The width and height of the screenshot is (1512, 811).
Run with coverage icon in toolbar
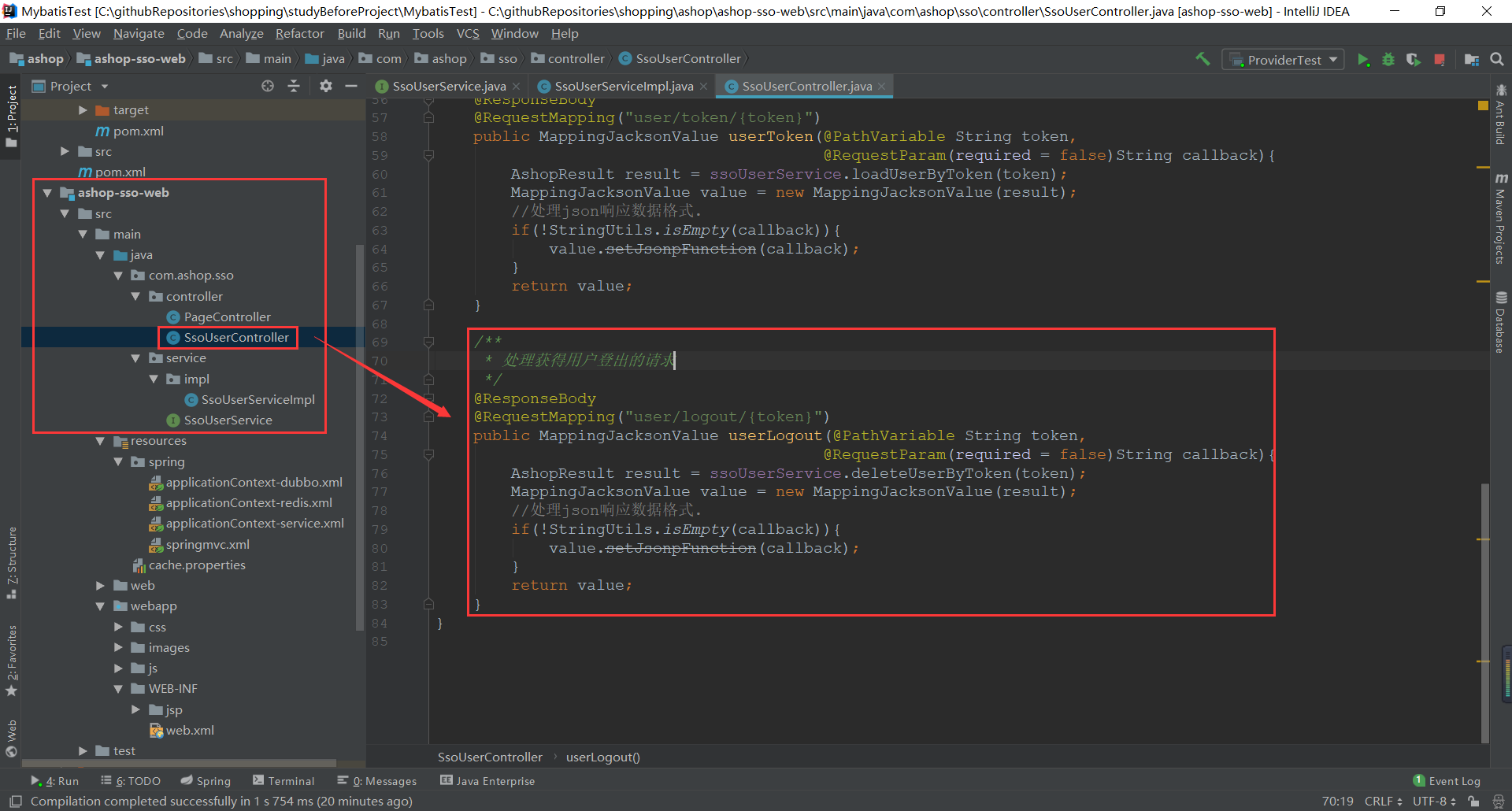(1414, 60)
